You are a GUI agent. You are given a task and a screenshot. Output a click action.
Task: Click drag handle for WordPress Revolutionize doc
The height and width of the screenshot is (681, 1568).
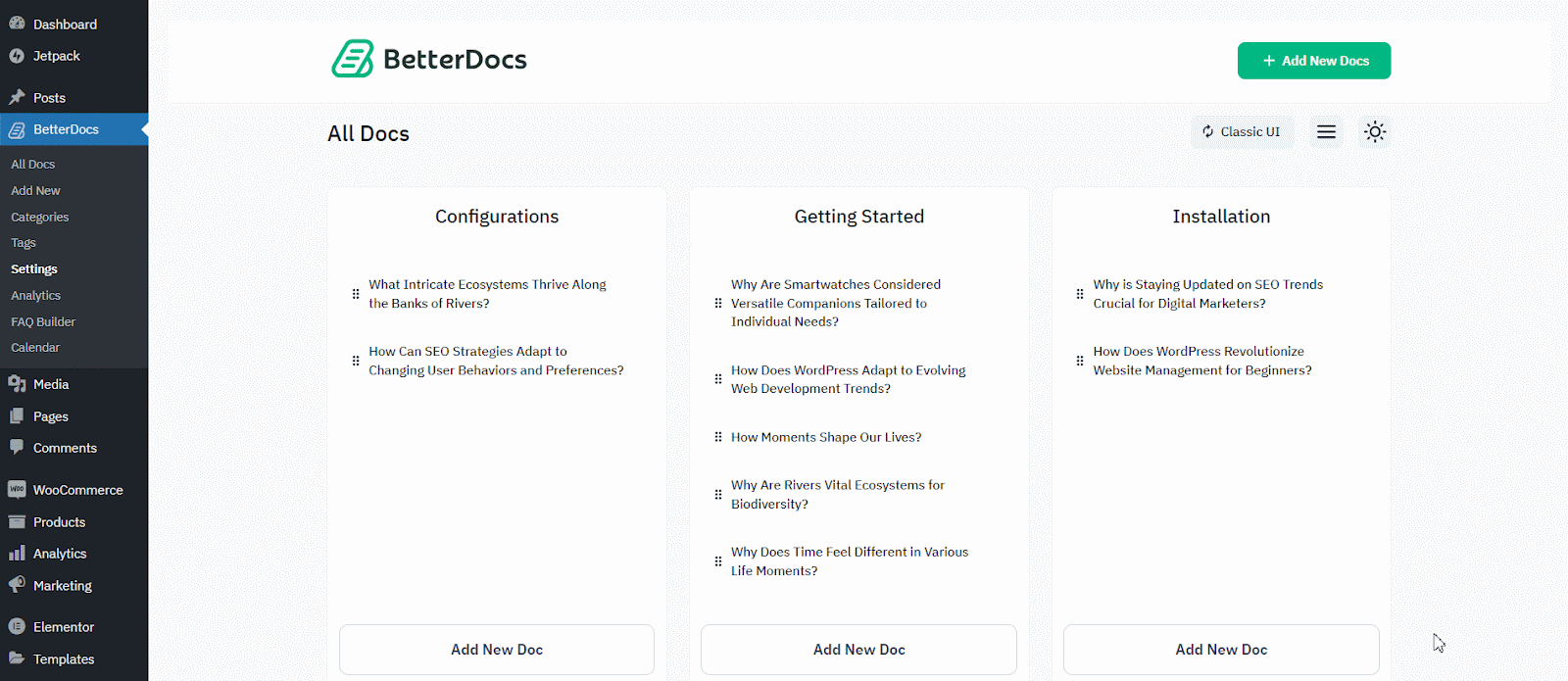(1080, 361)
